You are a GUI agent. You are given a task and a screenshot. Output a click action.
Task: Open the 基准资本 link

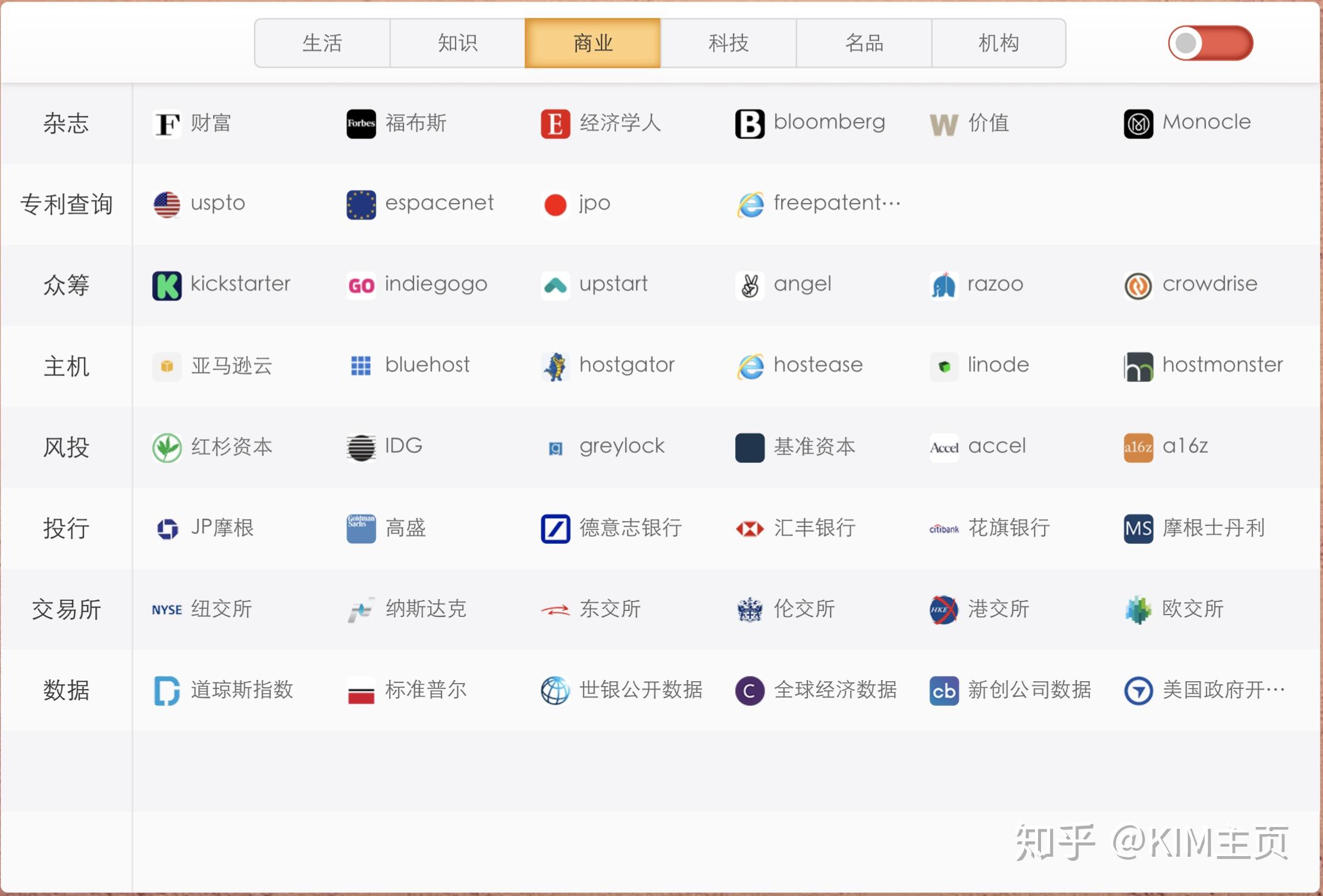pos(814,446)
